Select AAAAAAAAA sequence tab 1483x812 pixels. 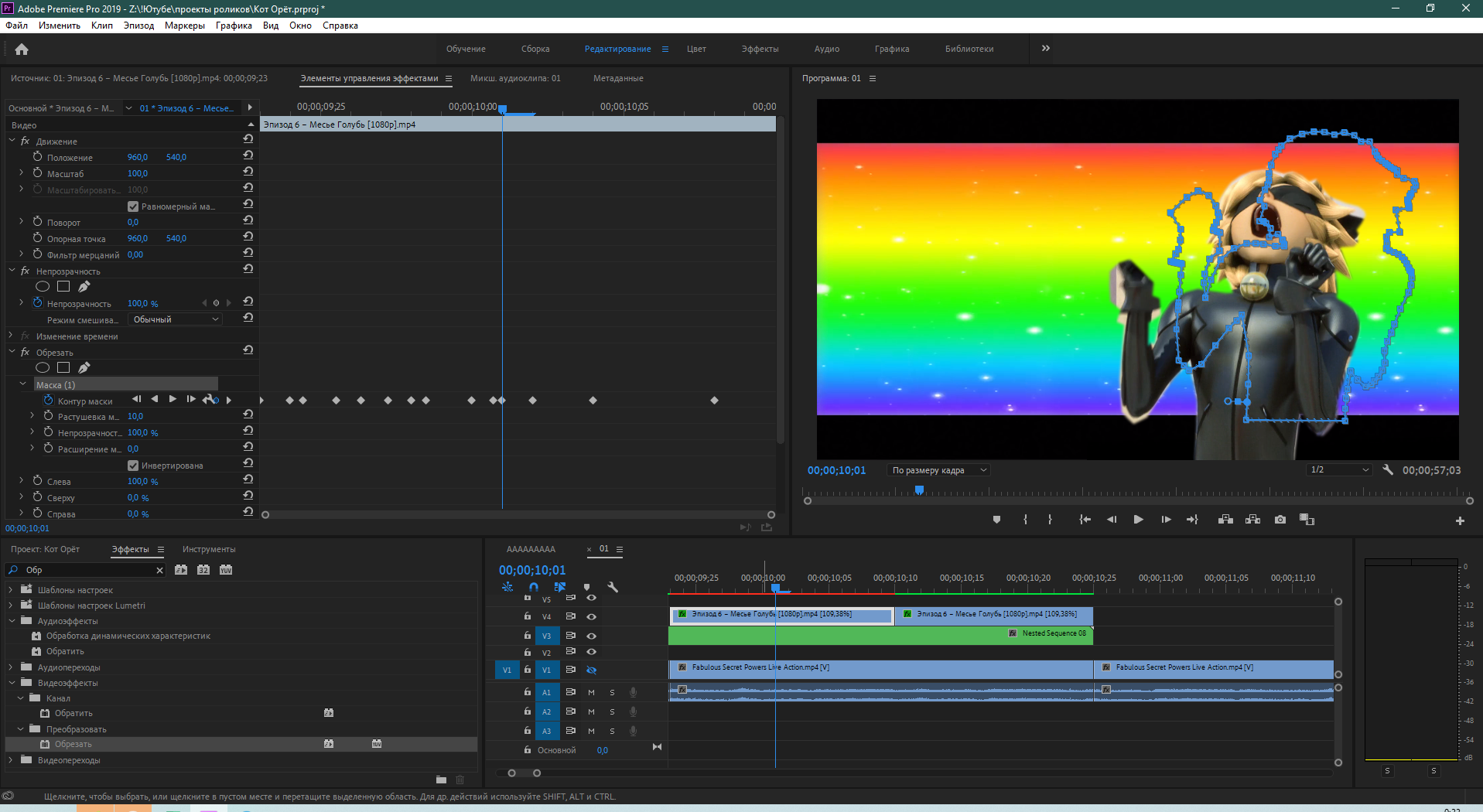531,549
